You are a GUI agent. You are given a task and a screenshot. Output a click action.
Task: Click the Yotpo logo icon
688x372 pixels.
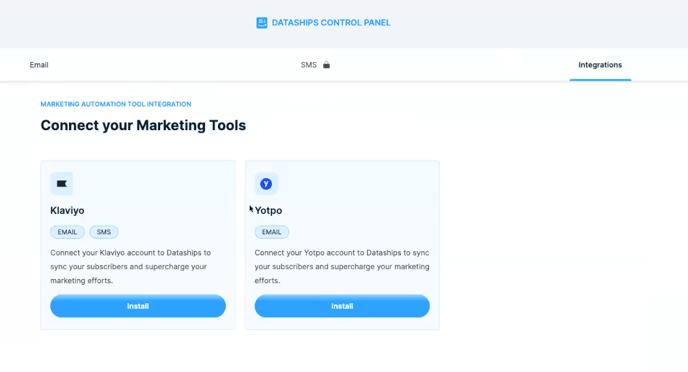point(266,184)
